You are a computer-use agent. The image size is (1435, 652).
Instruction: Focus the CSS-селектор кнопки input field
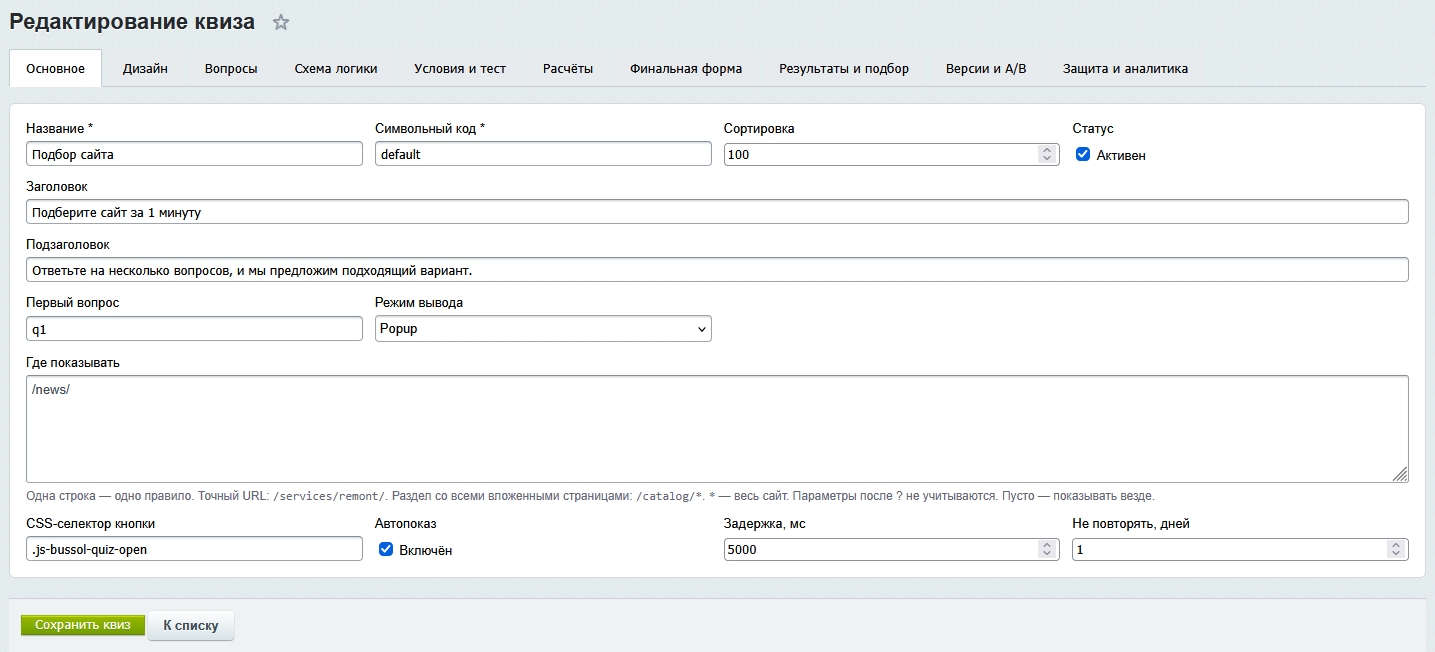[x=194, y=549]
